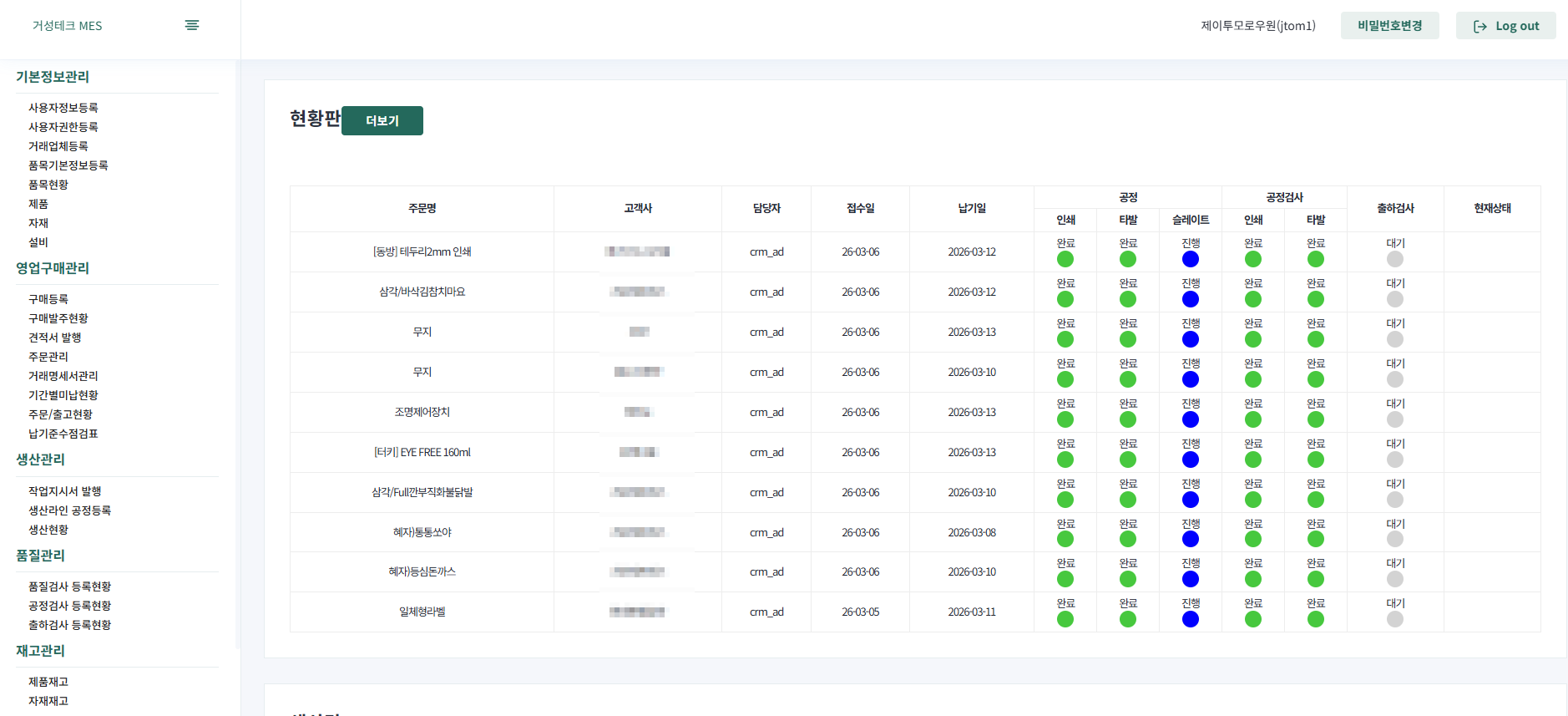
Task: Select 주문관리 in the sidebar
Action: 48,357
